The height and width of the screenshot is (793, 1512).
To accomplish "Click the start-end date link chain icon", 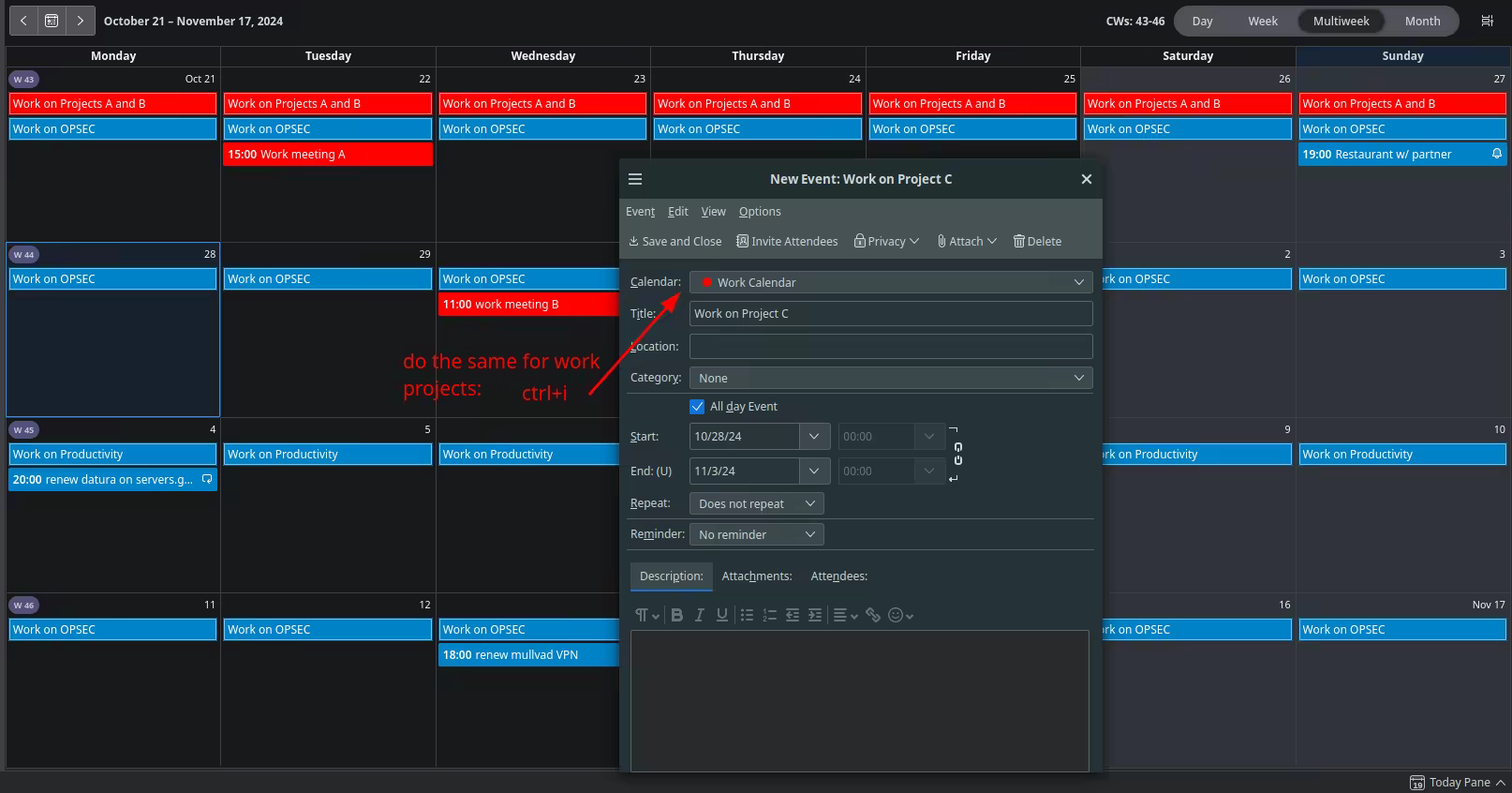I will (x=957, y=454).
